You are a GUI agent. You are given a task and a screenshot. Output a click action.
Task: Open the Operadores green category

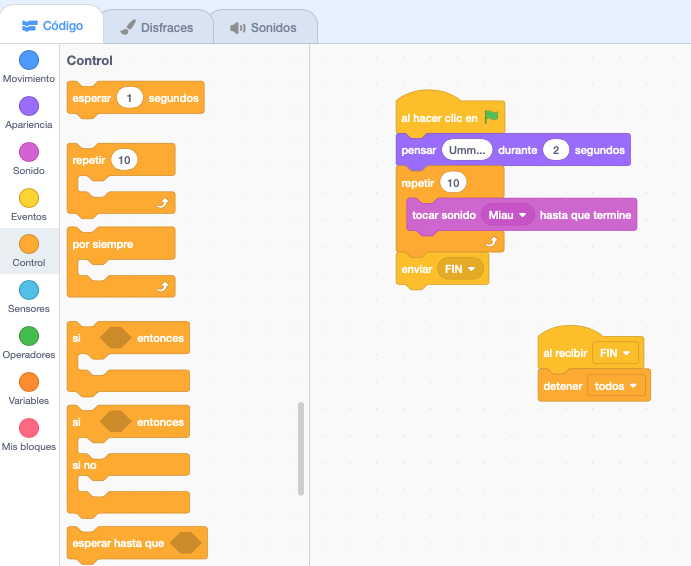pos(29,337)
